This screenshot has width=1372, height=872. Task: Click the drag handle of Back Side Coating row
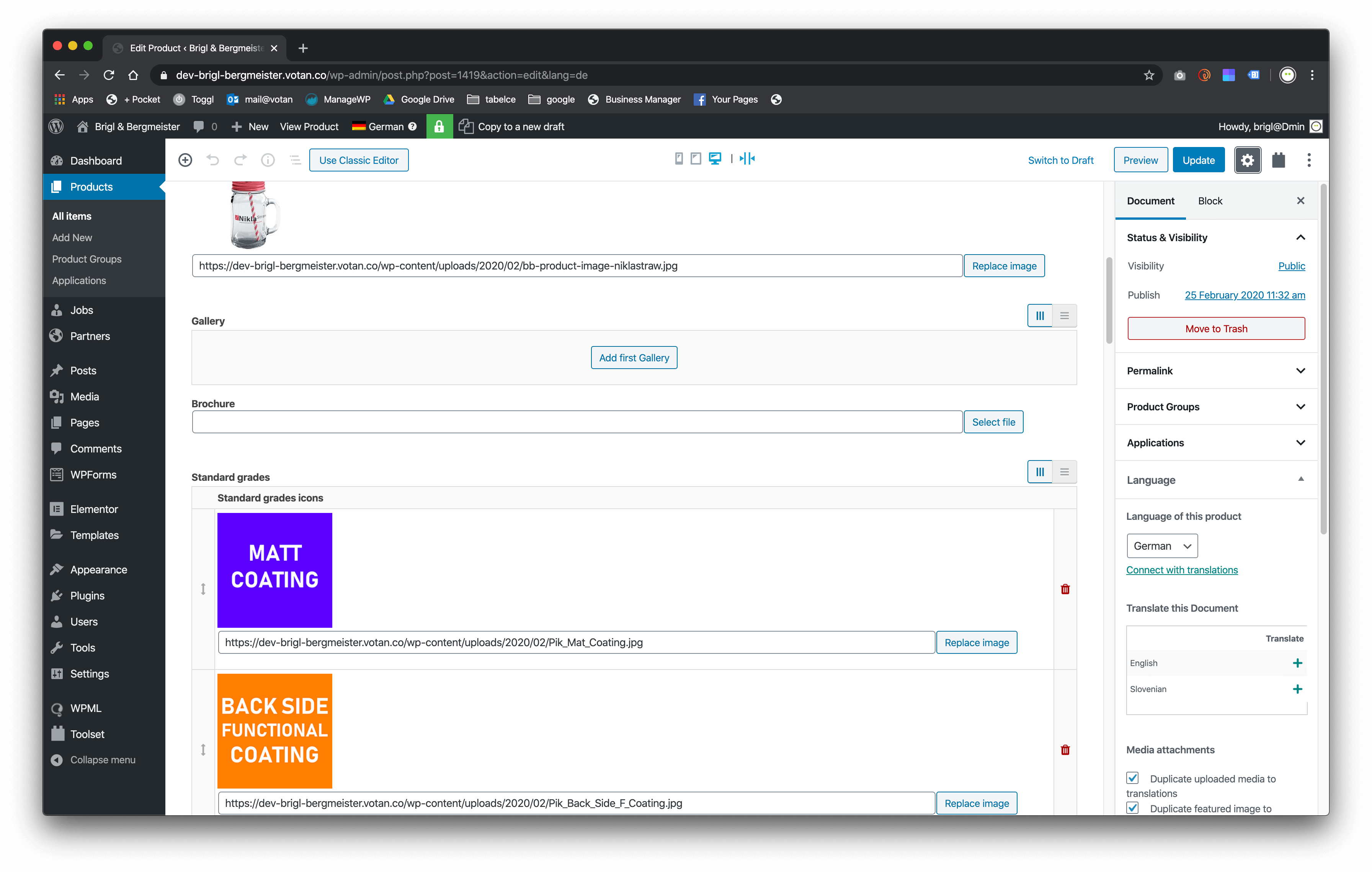click(203, 750)
